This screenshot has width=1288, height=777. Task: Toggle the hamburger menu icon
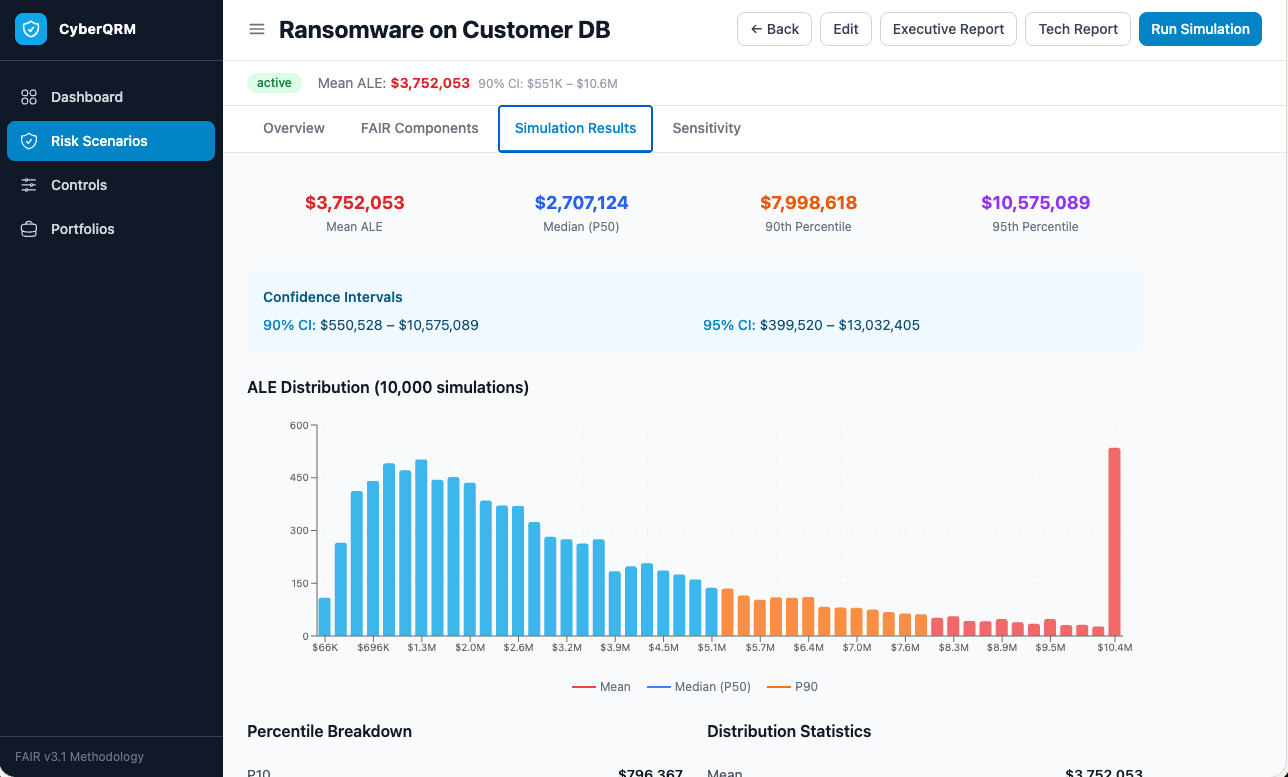click(x=257, y=30)
